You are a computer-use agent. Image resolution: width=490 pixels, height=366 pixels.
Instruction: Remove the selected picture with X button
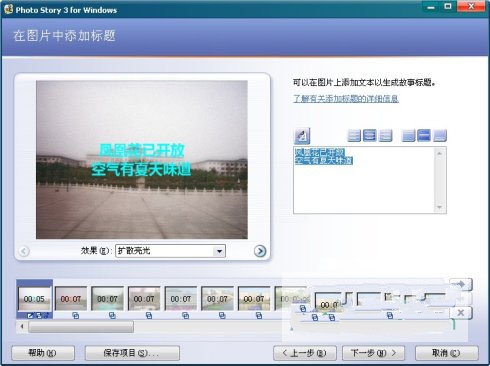[x=461, y=313]
